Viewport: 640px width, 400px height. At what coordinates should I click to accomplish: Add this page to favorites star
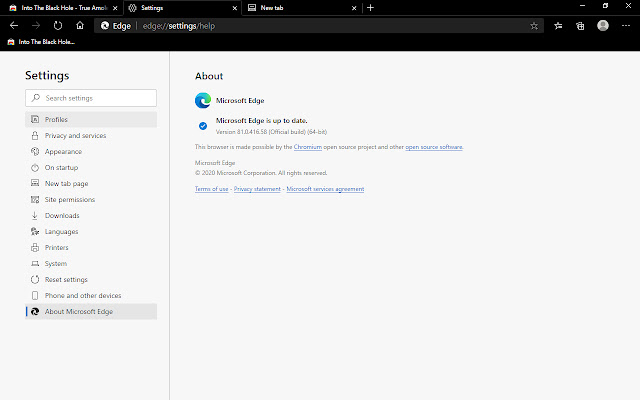coord(534,25)
